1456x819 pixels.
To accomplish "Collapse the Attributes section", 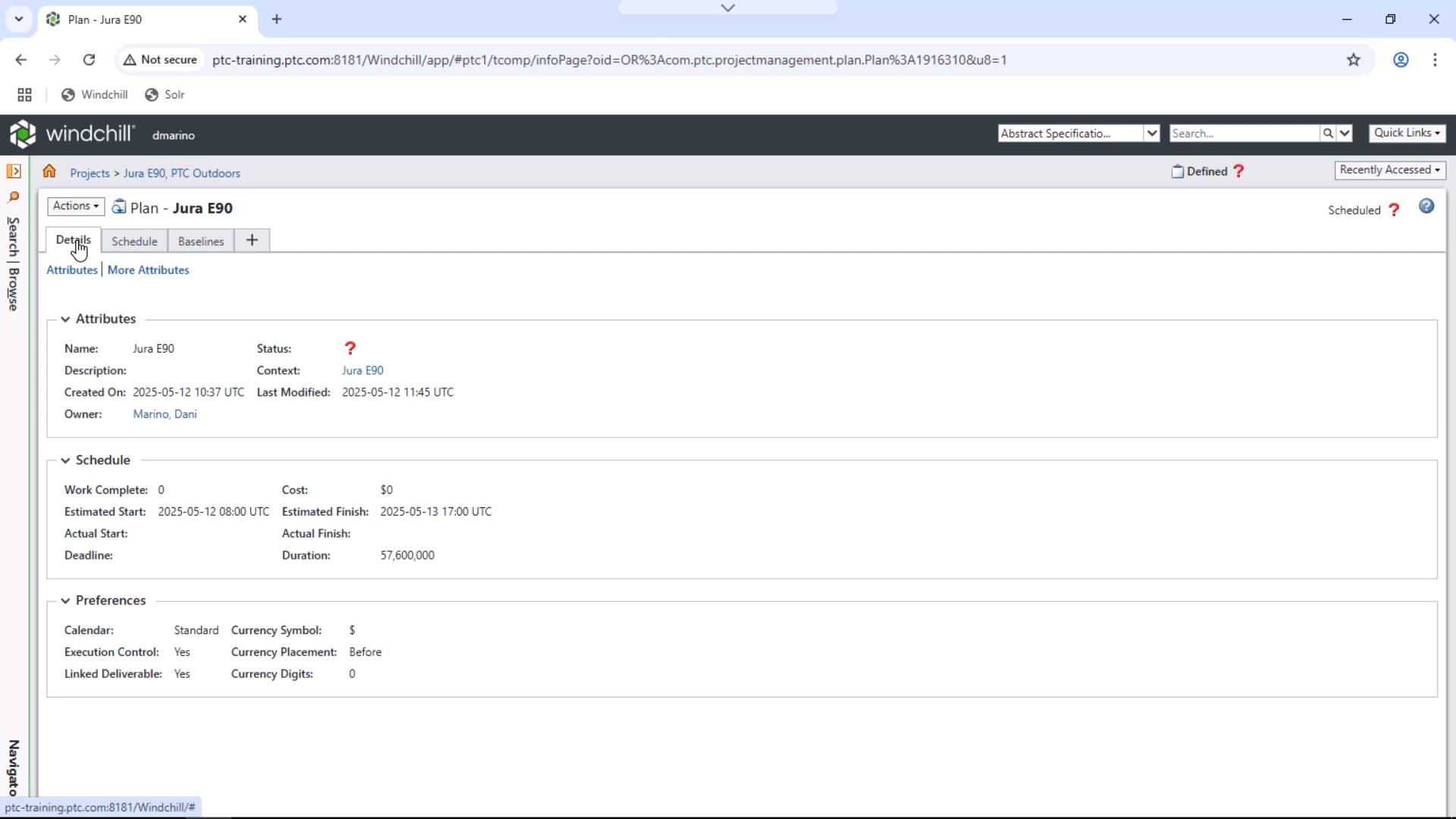I will (x=66, y=319).
